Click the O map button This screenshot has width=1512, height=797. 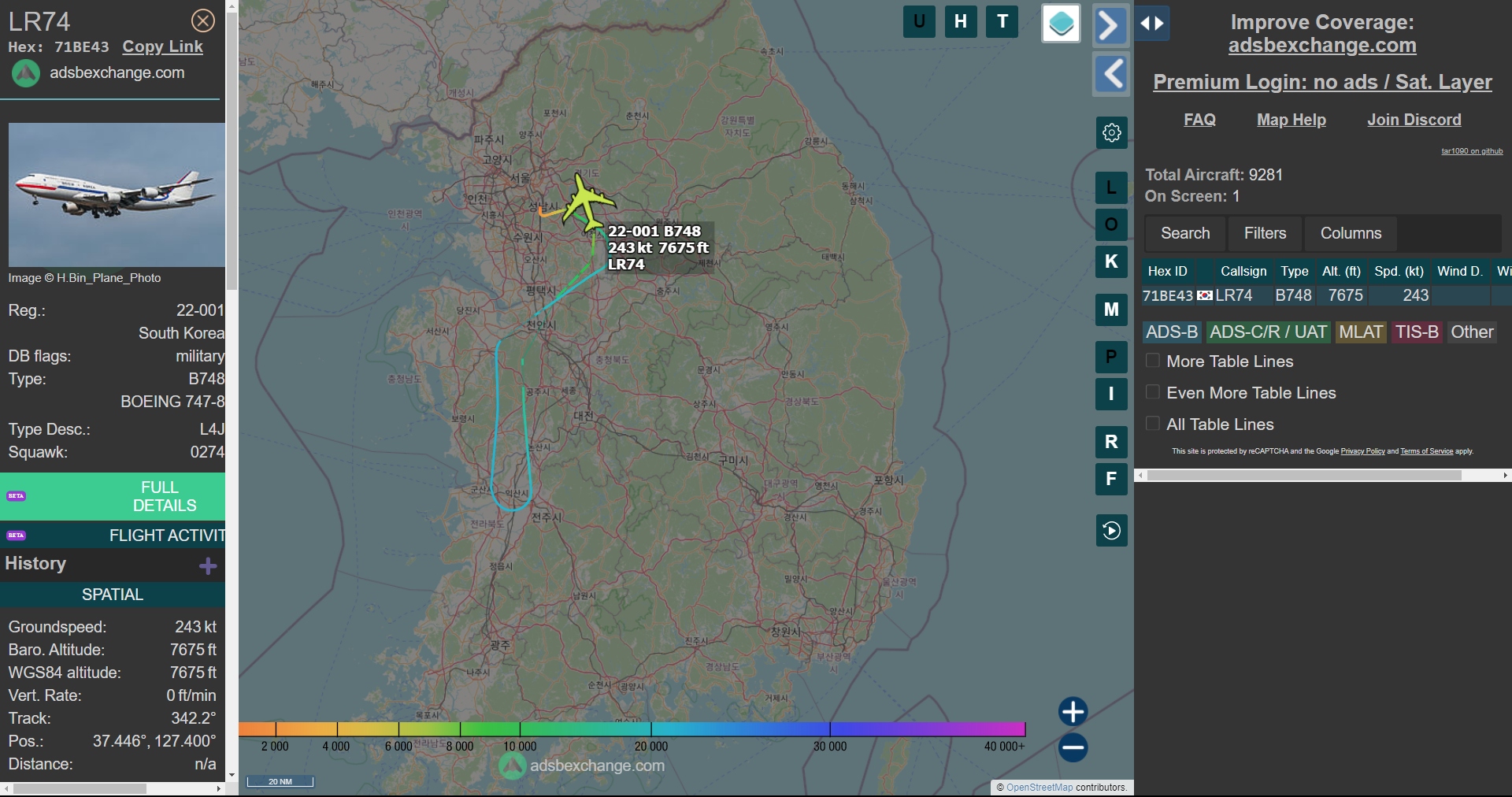click(x=1111, y=224)
